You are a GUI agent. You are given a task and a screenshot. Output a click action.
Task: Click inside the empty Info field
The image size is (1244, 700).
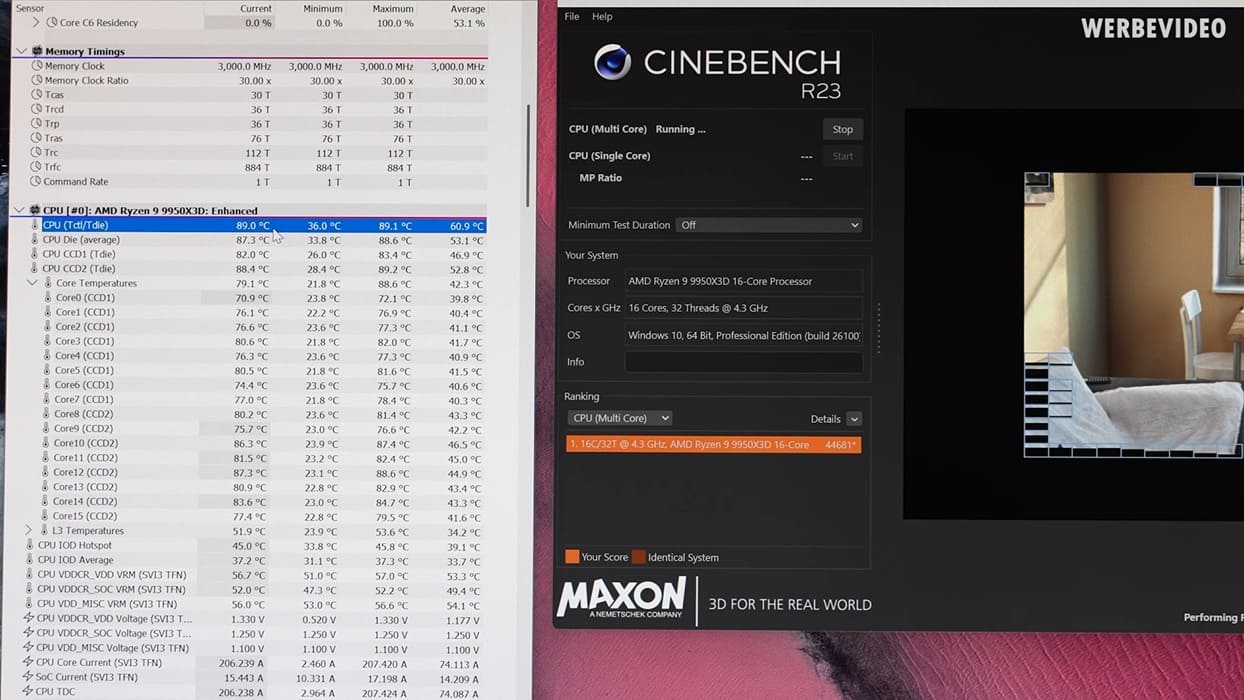(744, 362)
